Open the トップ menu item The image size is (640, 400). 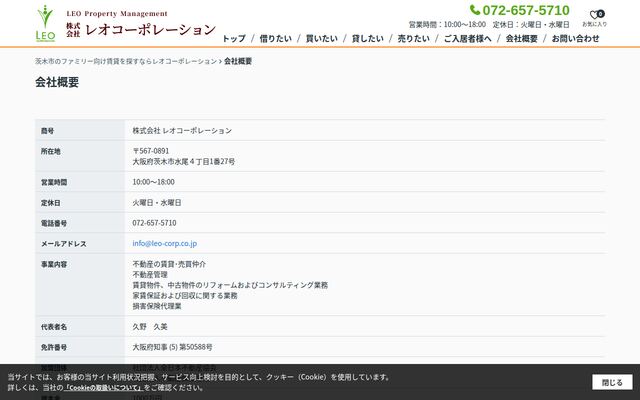click(234, 38)
